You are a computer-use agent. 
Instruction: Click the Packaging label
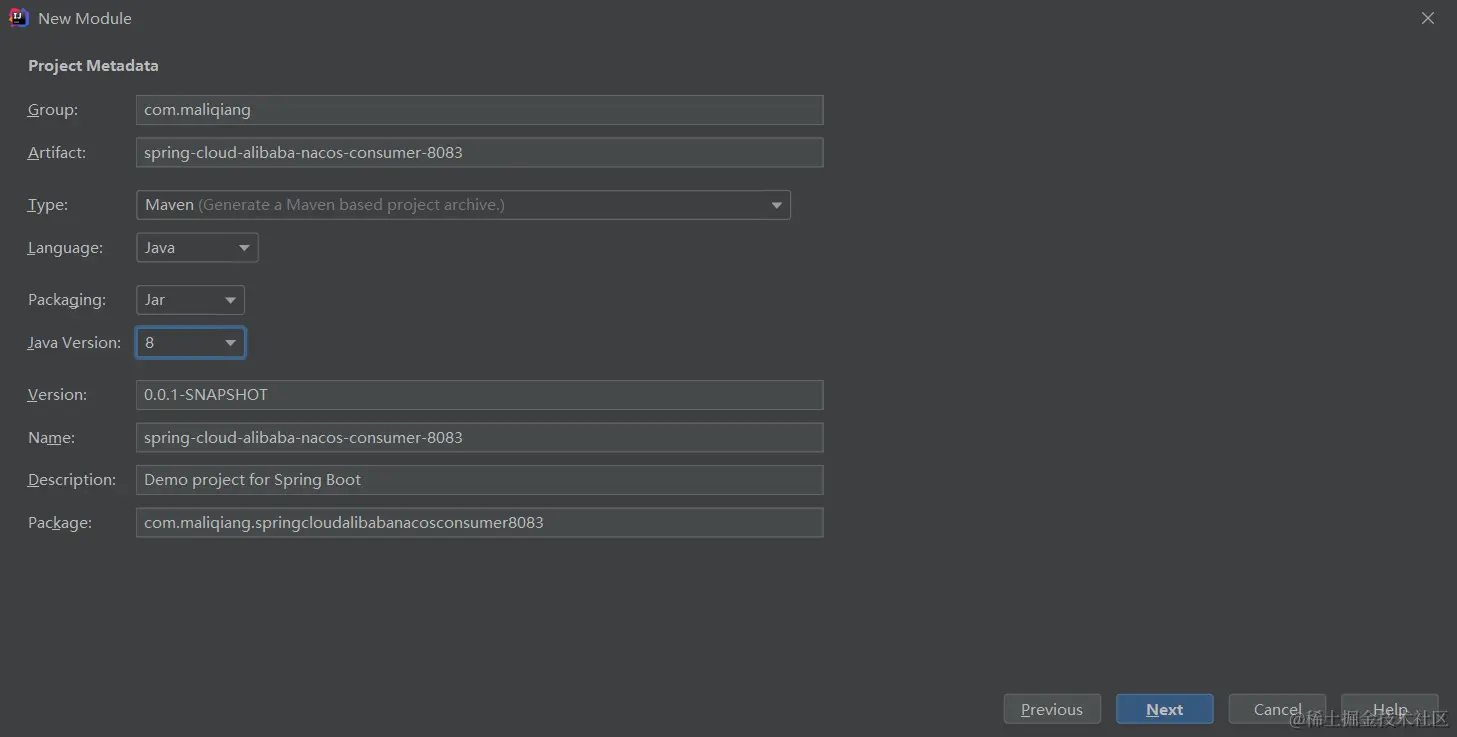[x=66, y=300]
